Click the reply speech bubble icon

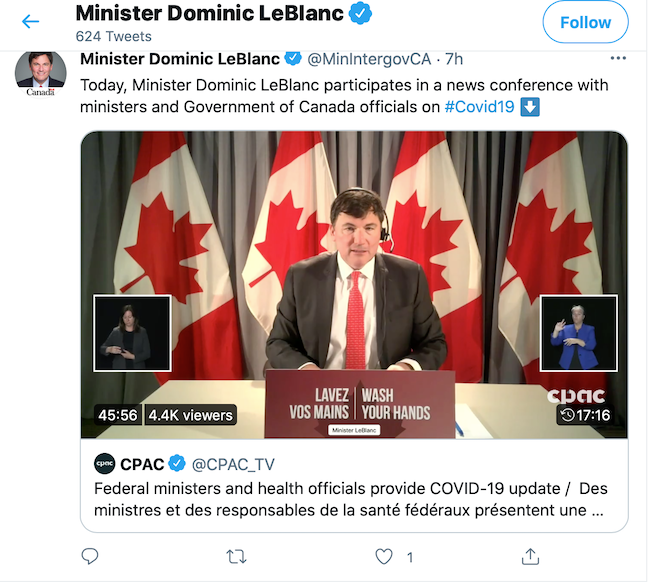pos(90,556)
